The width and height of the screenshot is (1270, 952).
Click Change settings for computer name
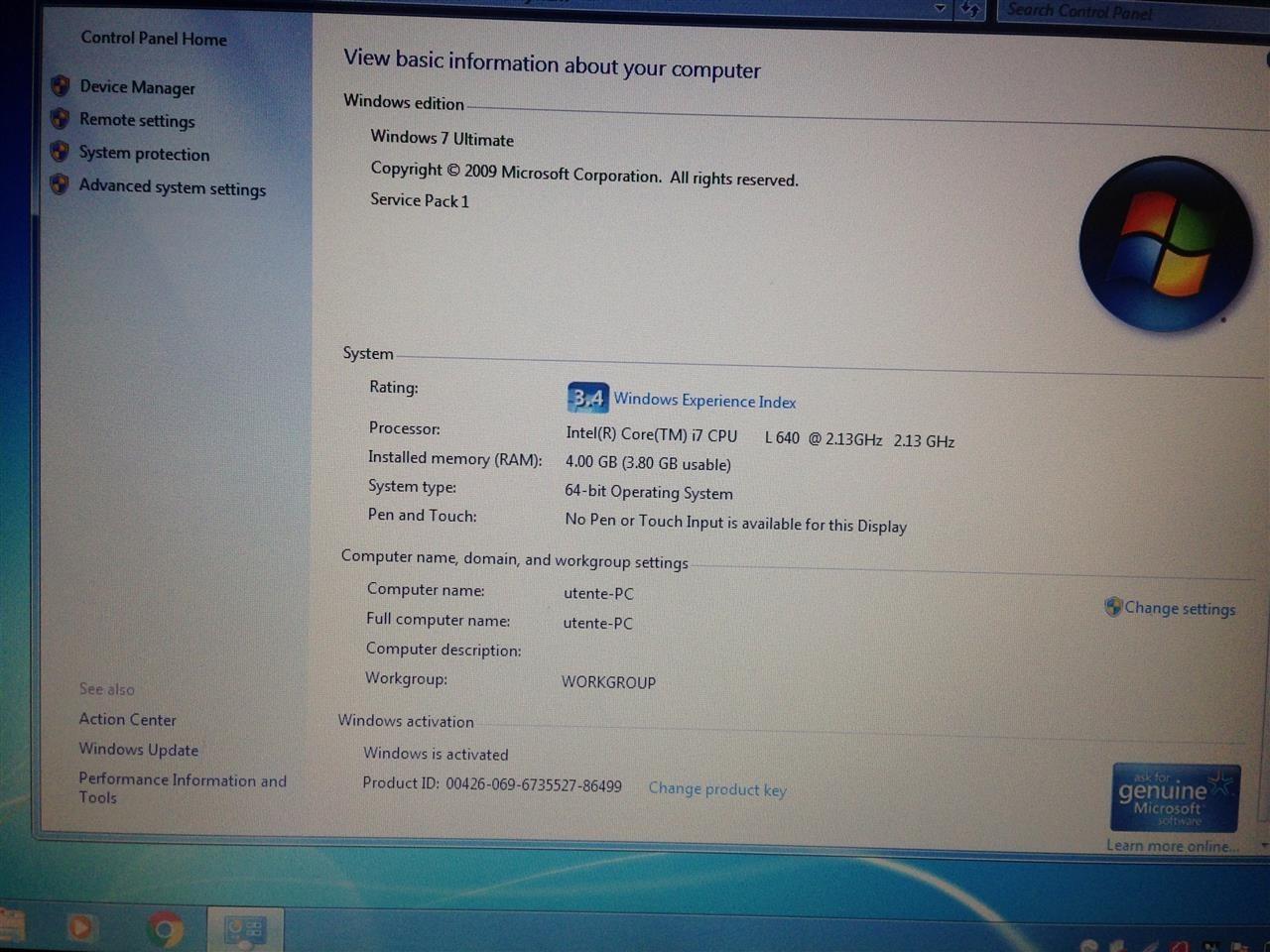(x=1180, y=608)
